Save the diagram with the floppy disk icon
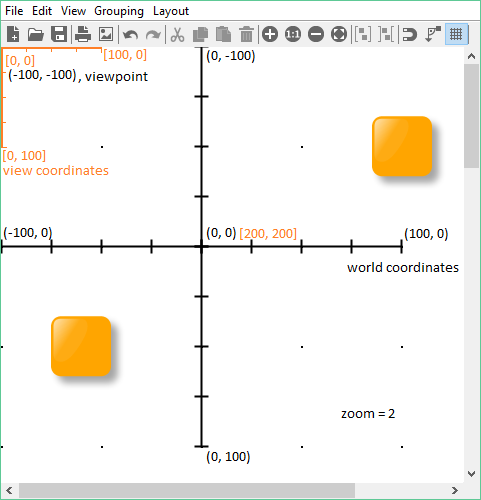 [59, 34]
